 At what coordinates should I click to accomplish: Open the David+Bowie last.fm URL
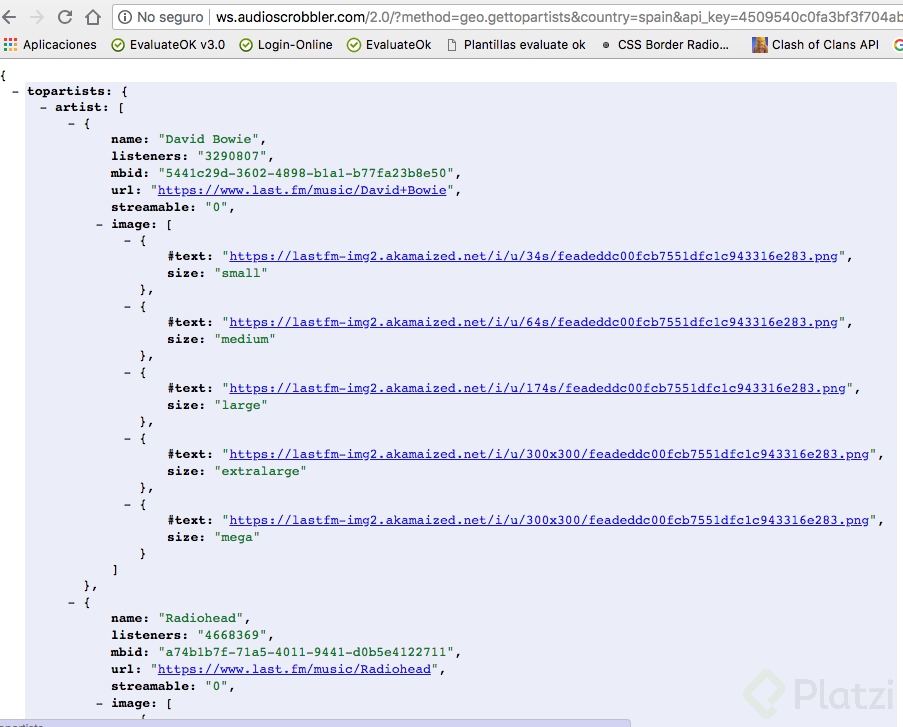(302, 190)
